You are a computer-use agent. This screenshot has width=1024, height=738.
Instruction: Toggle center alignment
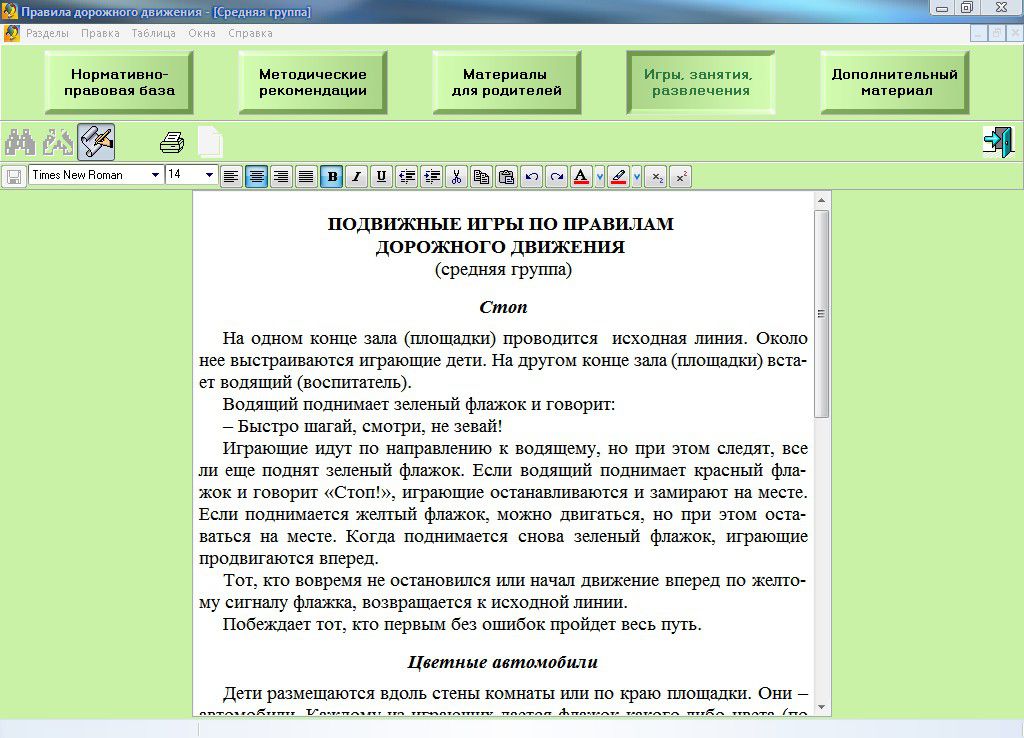(257, 176)
